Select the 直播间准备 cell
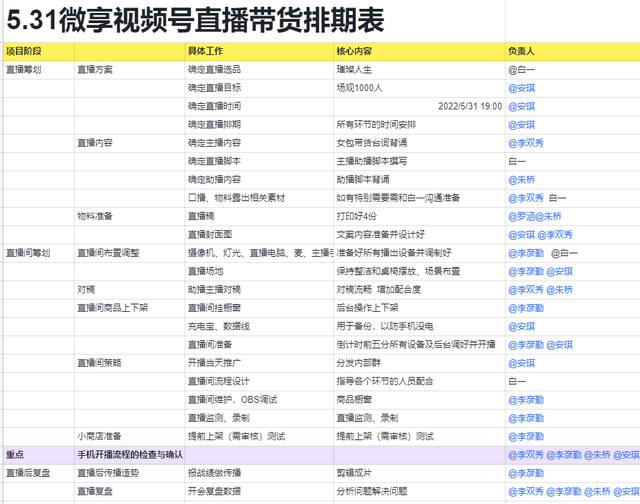 pyautogui.click(x=259, y=345)
